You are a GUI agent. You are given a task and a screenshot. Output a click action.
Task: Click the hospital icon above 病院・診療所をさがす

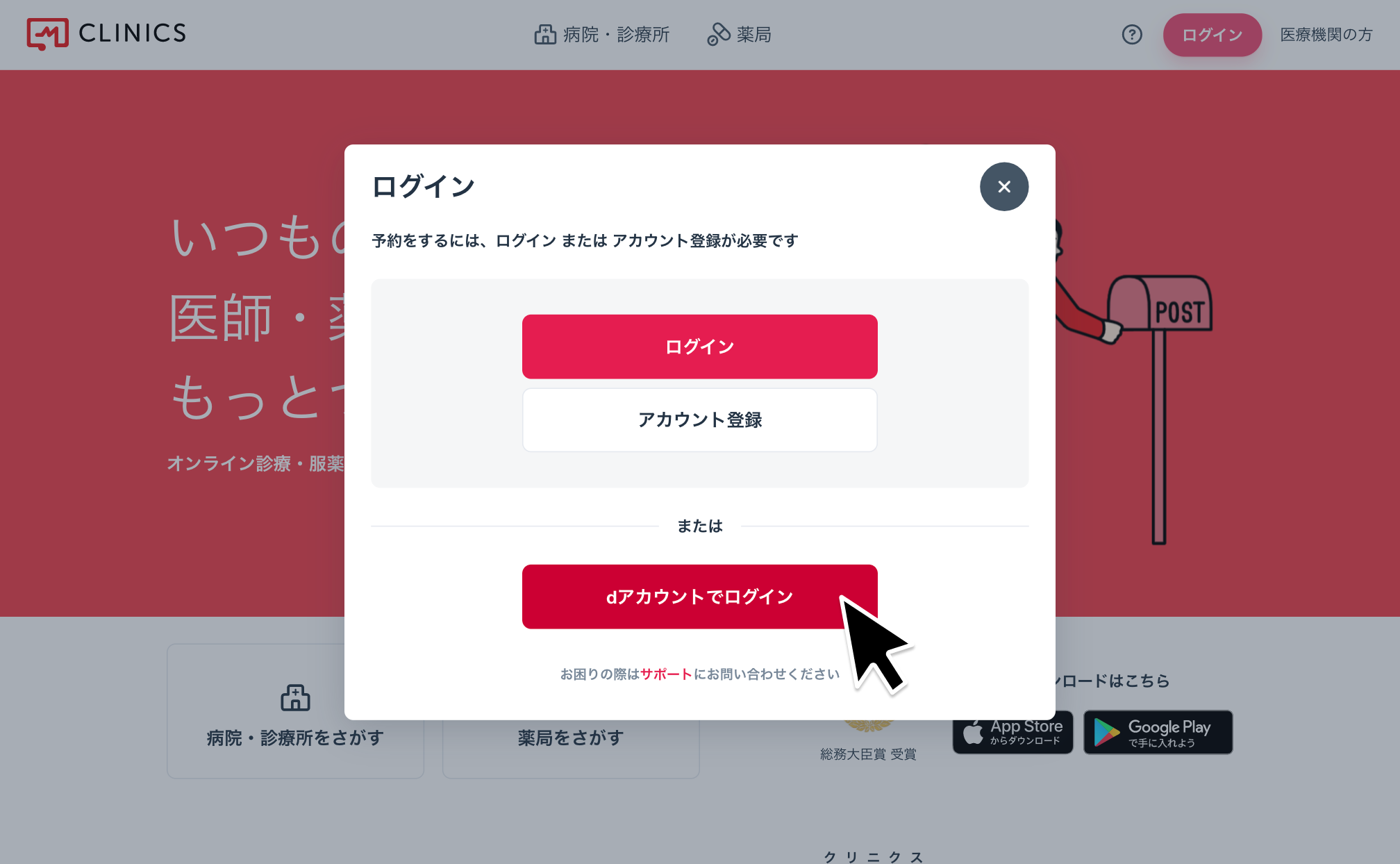click(x=296, y=697)
